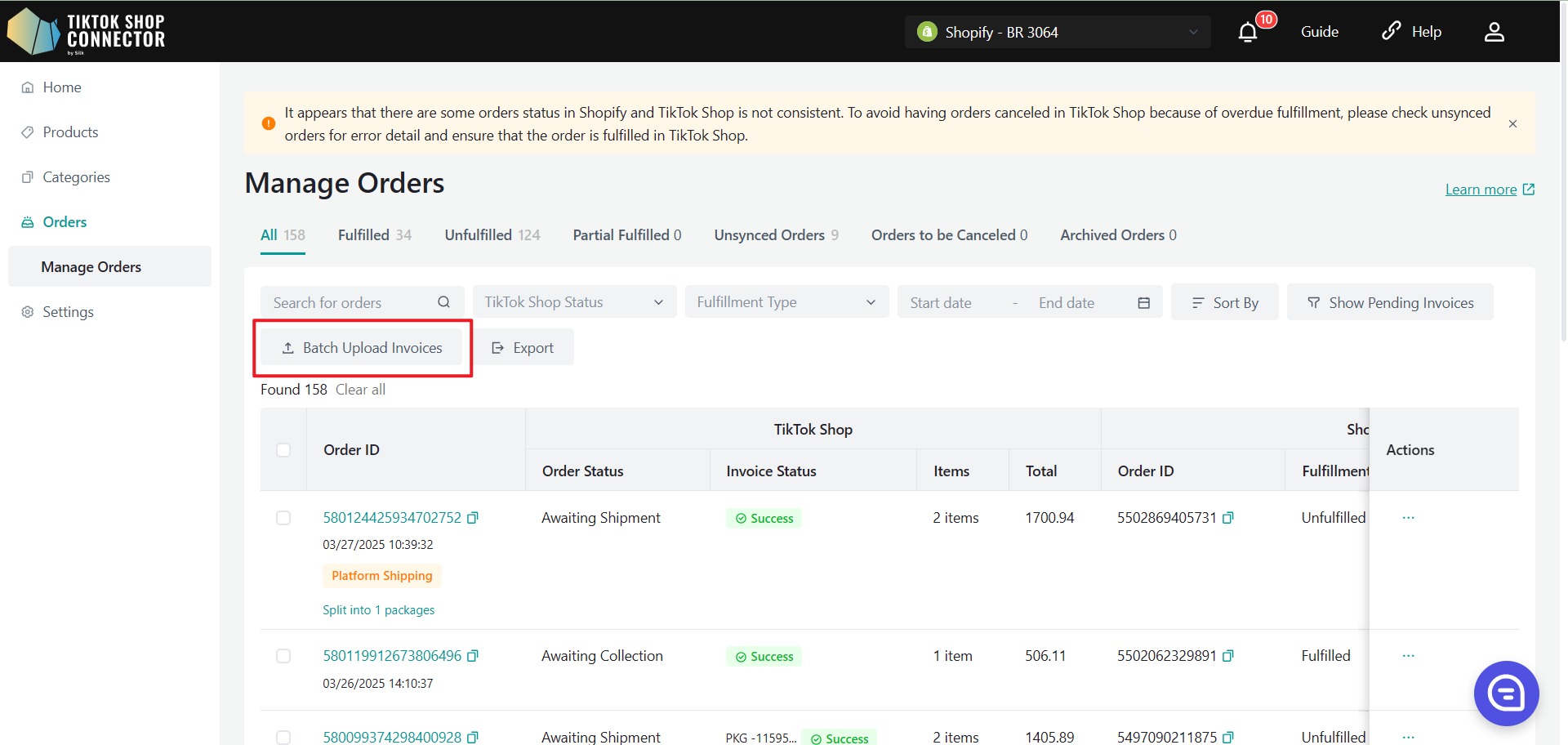Copy Shopify order ID 5502869405731
Screen dimensions: 1568x745
point(1228,518)
